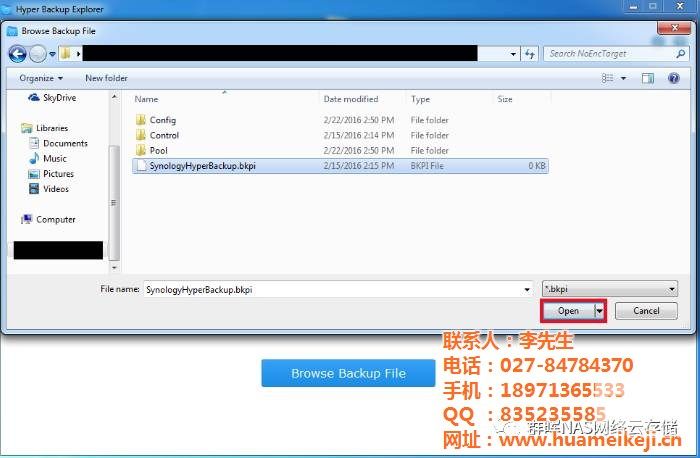The image size is (700, 458).
Task: Open the recent locations dropdown arrow
Action: click(52, 54)
